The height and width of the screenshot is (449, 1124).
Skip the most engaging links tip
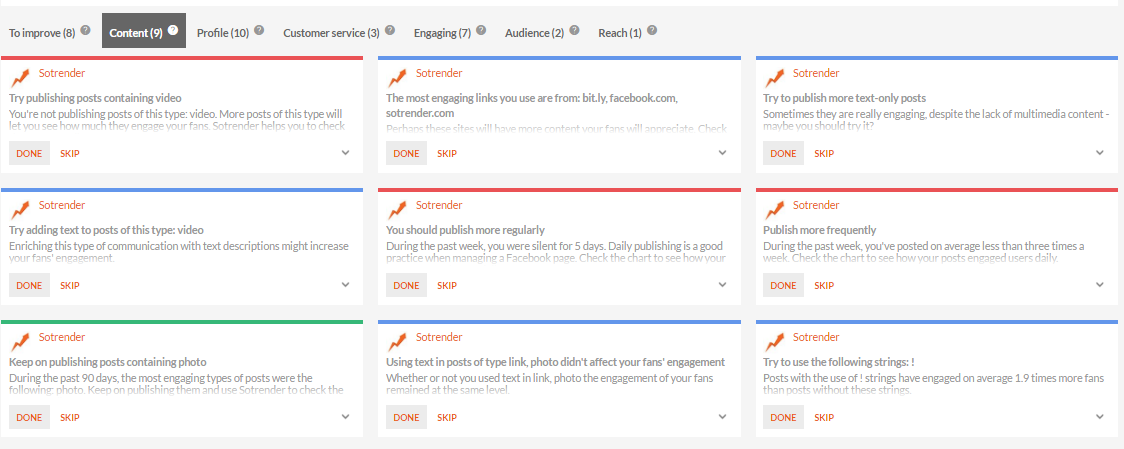446,153
